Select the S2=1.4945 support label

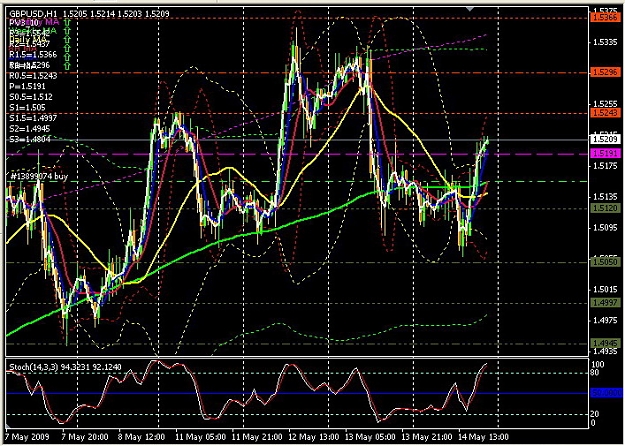(x=29, y=129)
